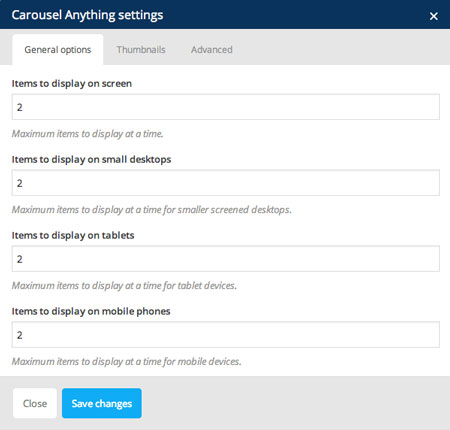This screenshot has width=450, height=430.
Task: Click the Items to display on screen field
Action: click(226, 107)
